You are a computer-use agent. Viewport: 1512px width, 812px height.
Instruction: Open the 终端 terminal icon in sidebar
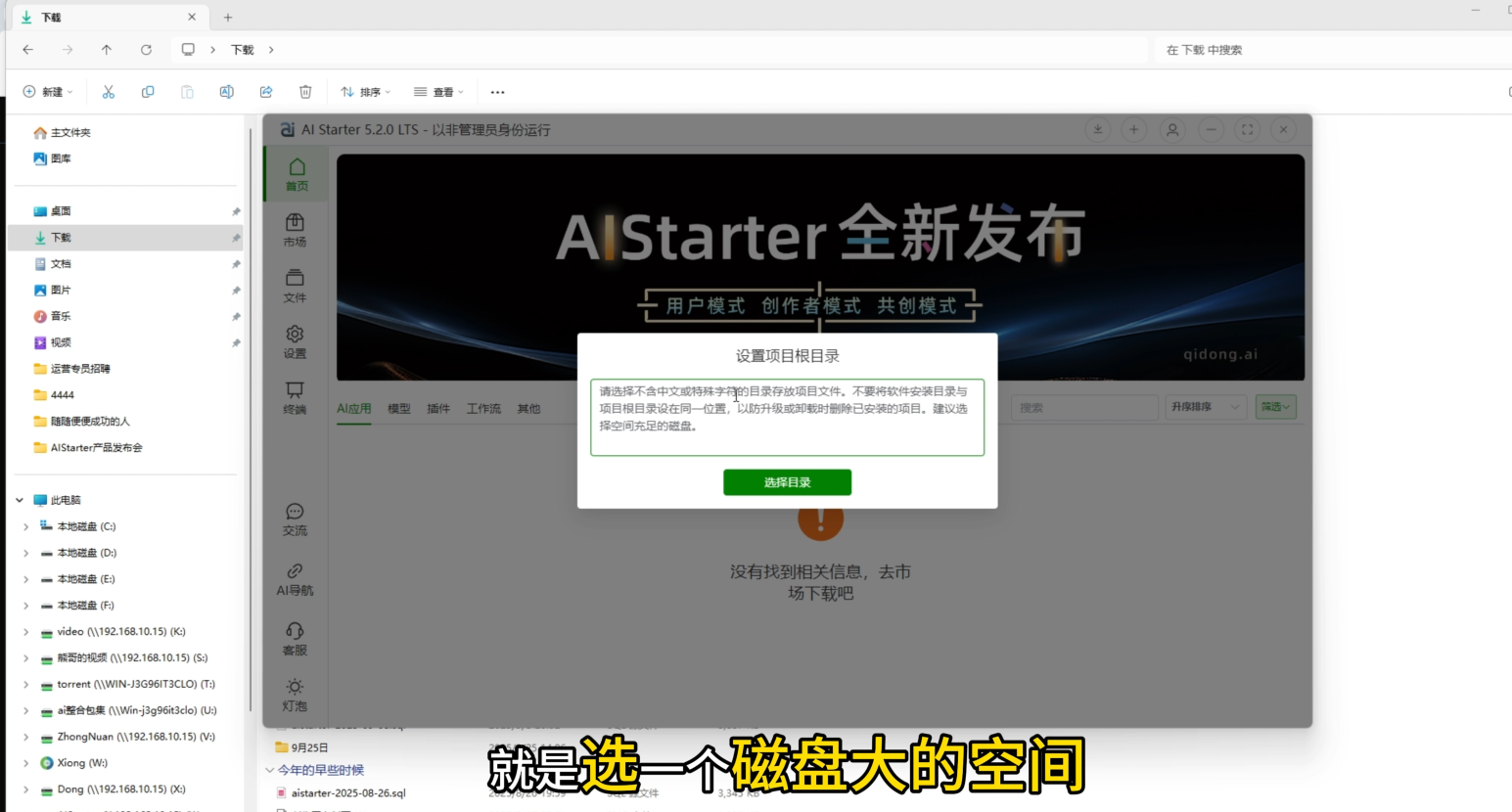295,397
